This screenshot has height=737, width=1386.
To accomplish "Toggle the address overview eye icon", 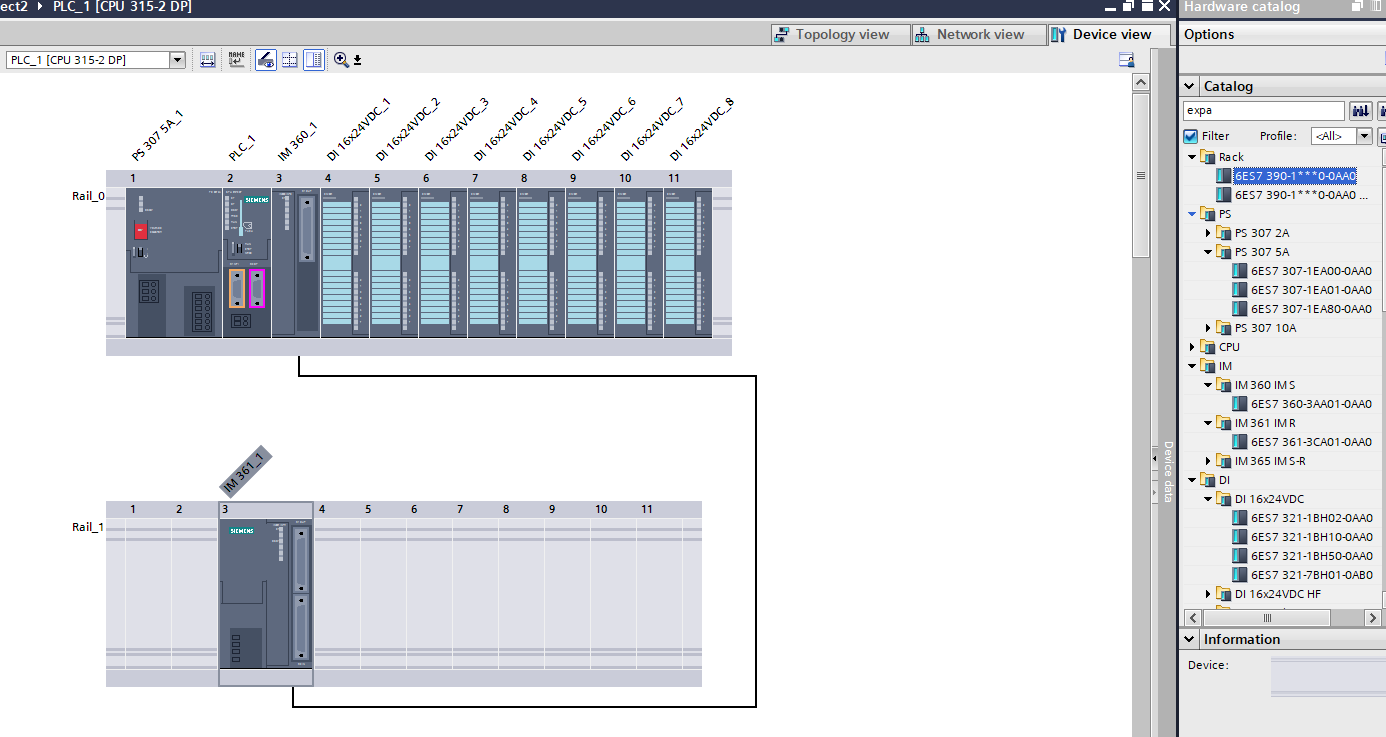I will [x=265, y=60].
